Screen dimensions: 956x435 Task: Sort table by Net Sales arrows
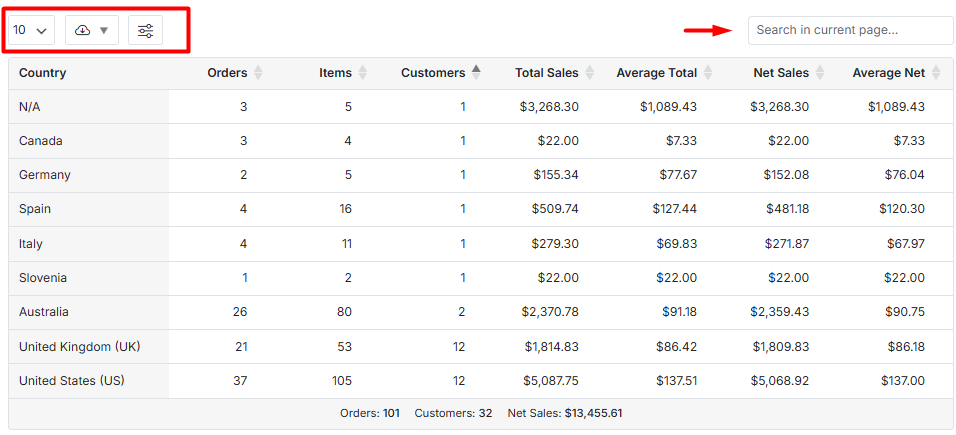tap(820, 73)
